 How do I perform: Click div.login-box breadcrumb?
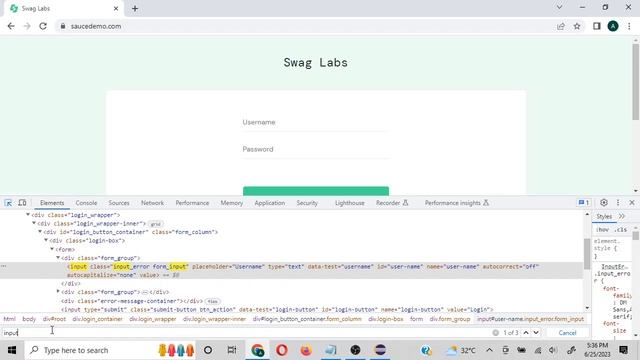click(x=386, y=319)
